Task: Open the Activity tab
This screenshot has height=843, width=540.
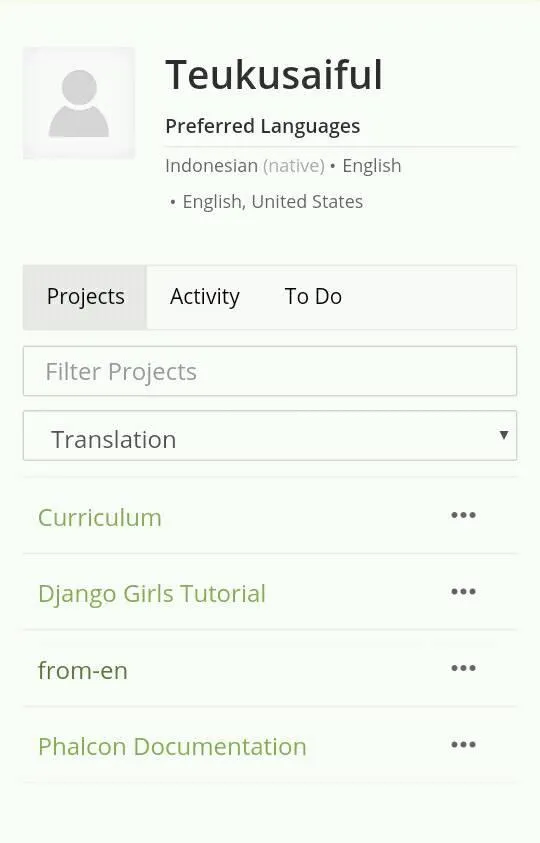Action: (x=204, y=297)
